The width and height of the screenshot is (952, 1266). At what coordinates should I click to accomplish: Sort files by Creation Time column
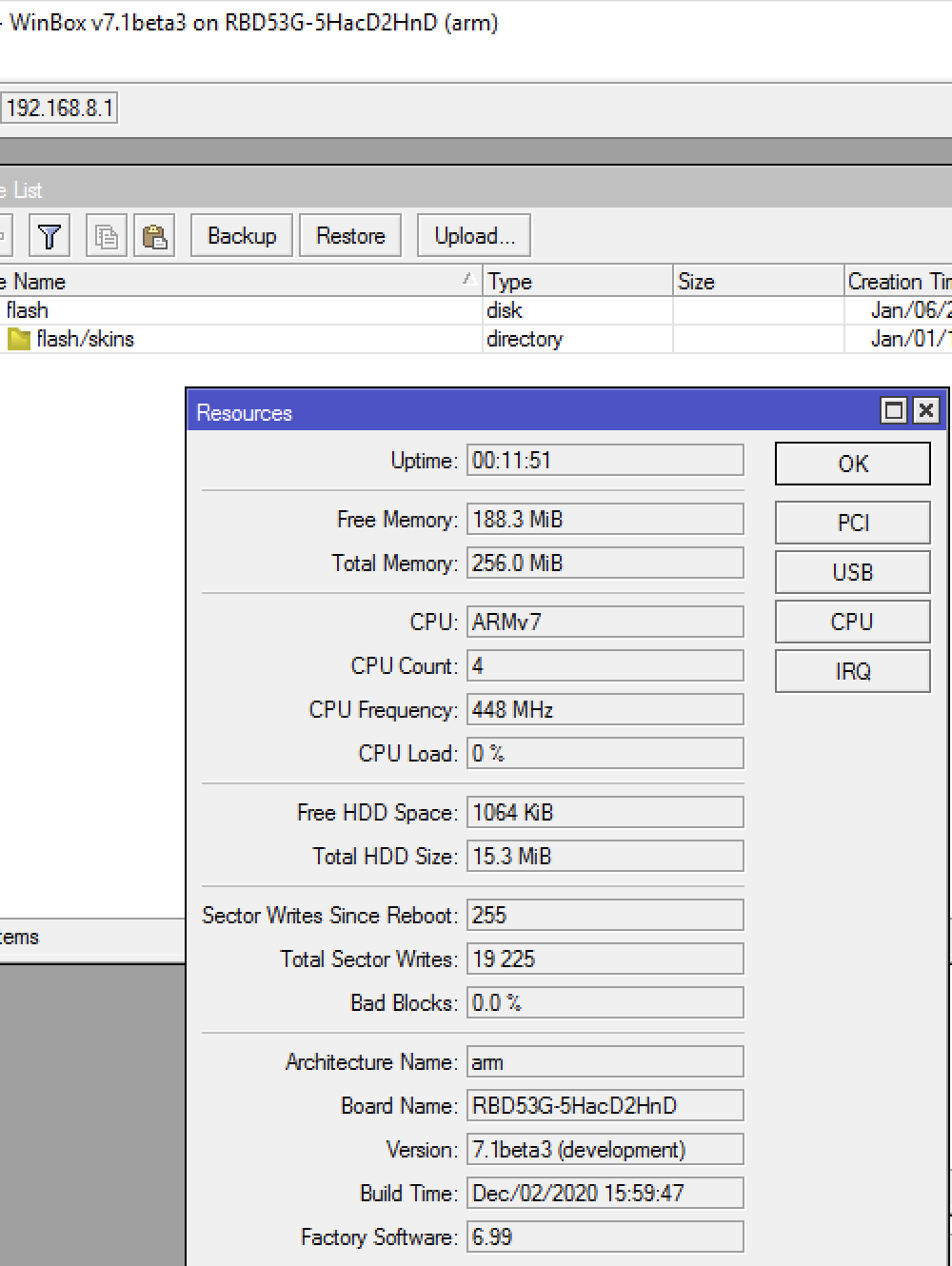pos(899,282)
